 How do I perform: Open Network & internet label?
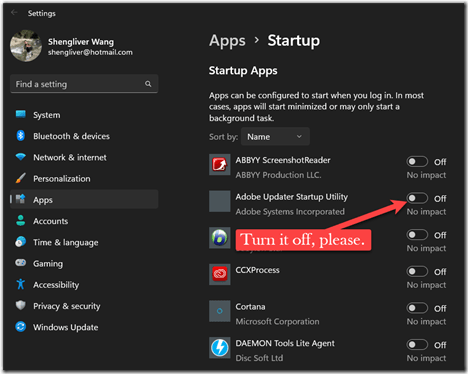click(x=70, y=157)
